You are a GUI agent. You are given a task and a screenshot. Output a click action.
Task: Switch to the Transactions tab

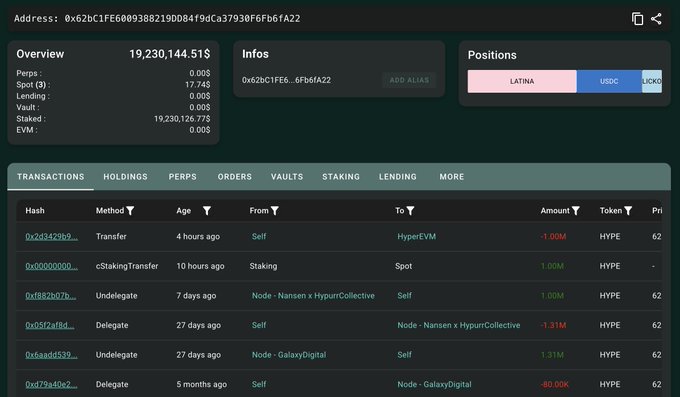(x=51, y=177)
